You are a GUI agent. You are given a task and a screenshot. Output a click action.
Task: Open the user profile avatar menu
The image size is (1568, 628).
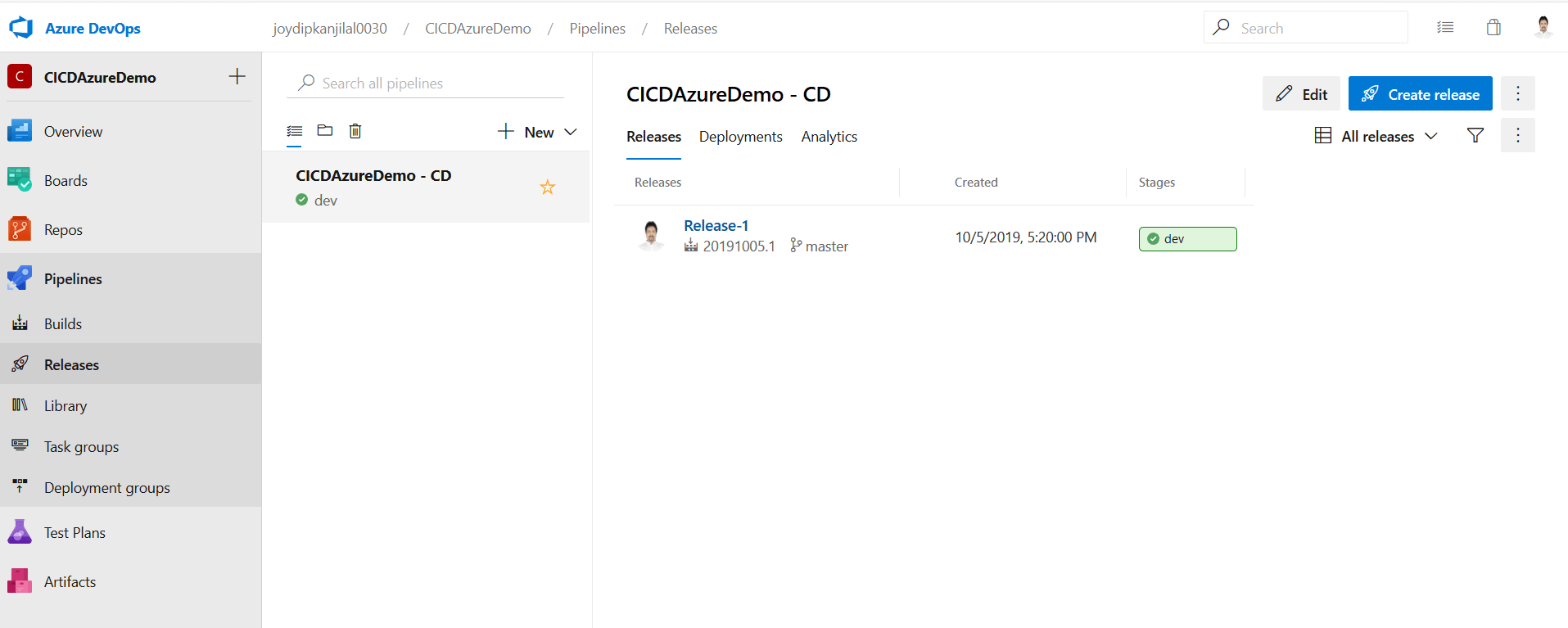pyautogui.click(x=1543, y=27)
